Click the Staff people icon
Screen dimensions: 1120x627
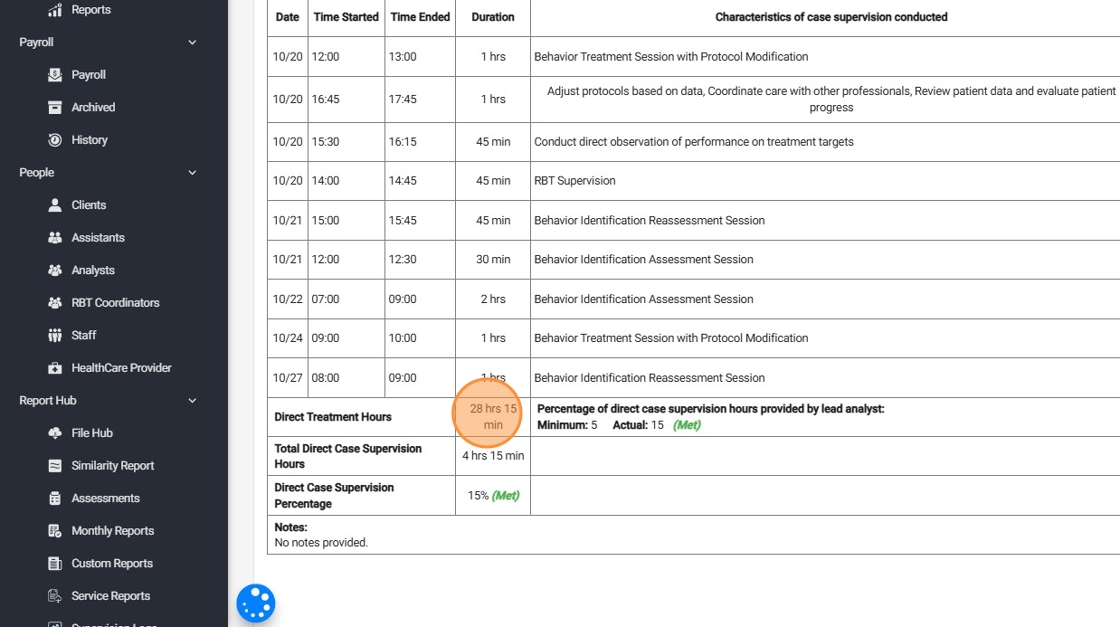[x=55, y=335]
